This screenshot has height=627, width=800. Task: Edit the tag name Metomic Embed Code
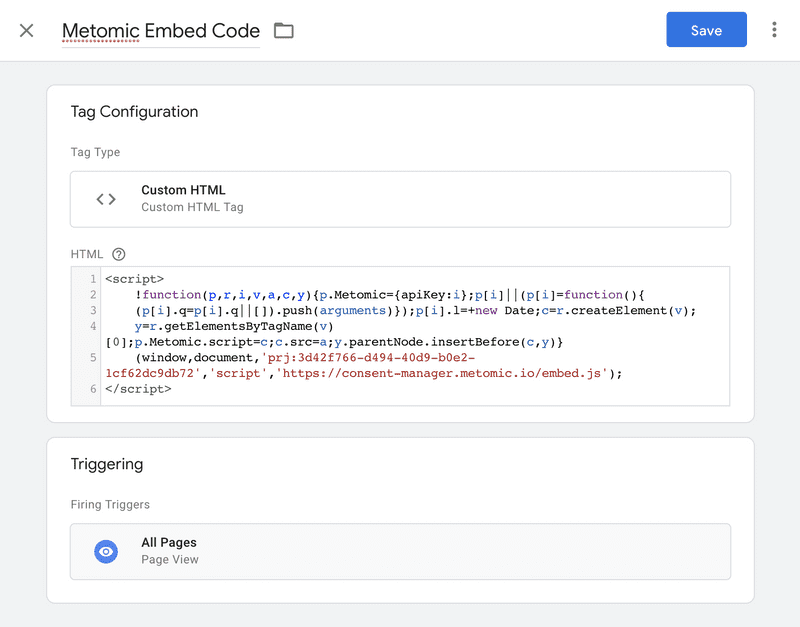(x=161, y=31)
